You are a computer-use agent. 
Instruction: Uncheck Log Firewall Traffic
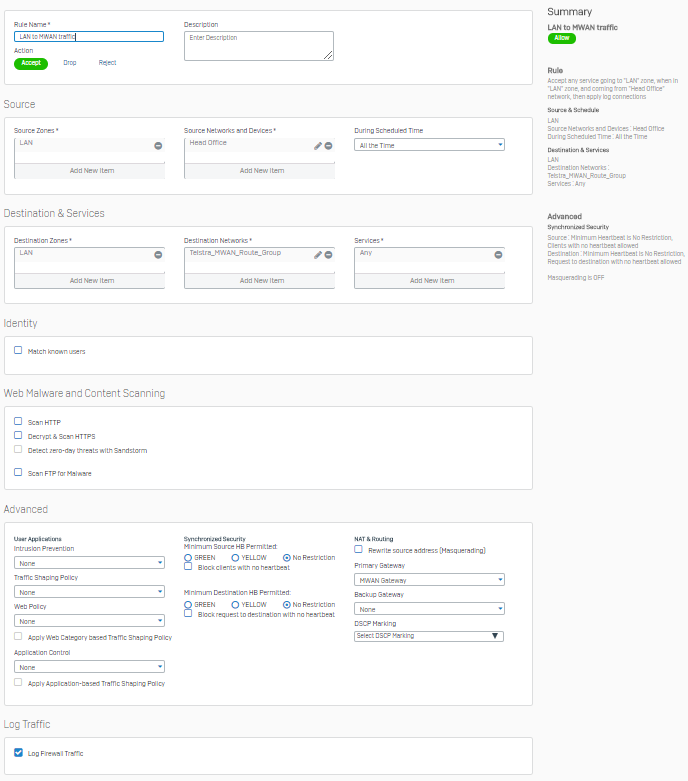coord(18,752)
